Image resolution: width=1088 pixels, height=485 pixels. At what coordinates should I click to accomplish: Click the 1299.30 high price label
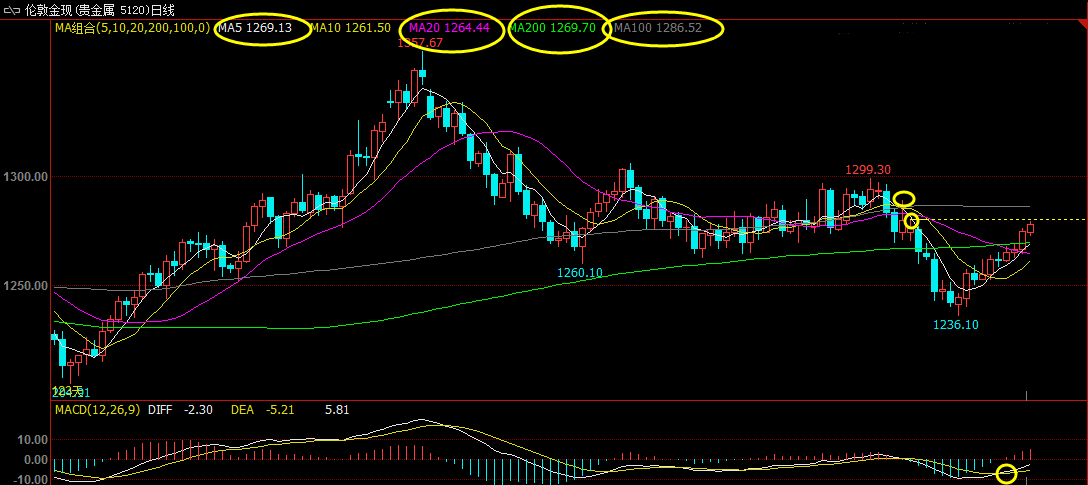coord(868,170)
